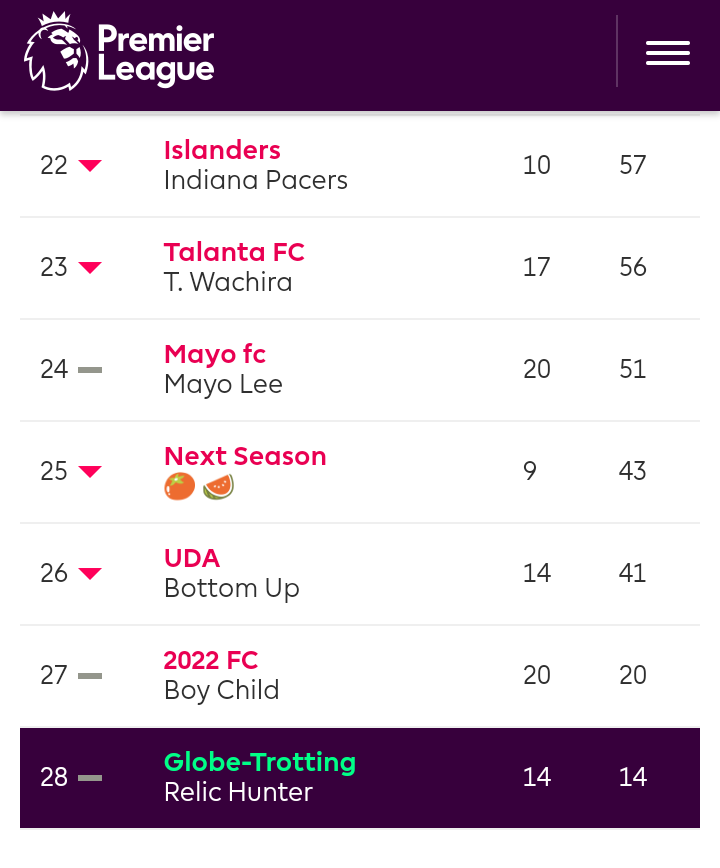Click the red down arrow beside rank 25
720x868 pixels.
tap(90, 472)
